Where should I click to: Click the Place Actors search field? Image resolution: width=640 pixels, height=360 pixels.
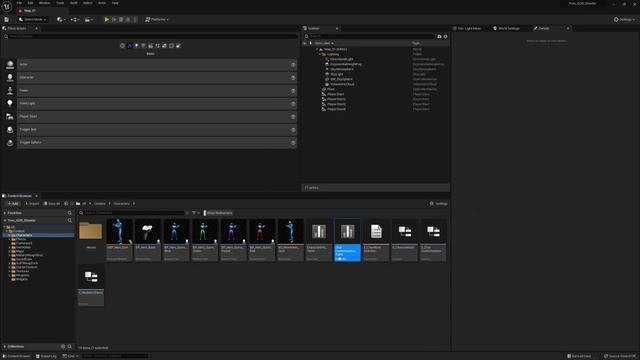tap(150, 36)
